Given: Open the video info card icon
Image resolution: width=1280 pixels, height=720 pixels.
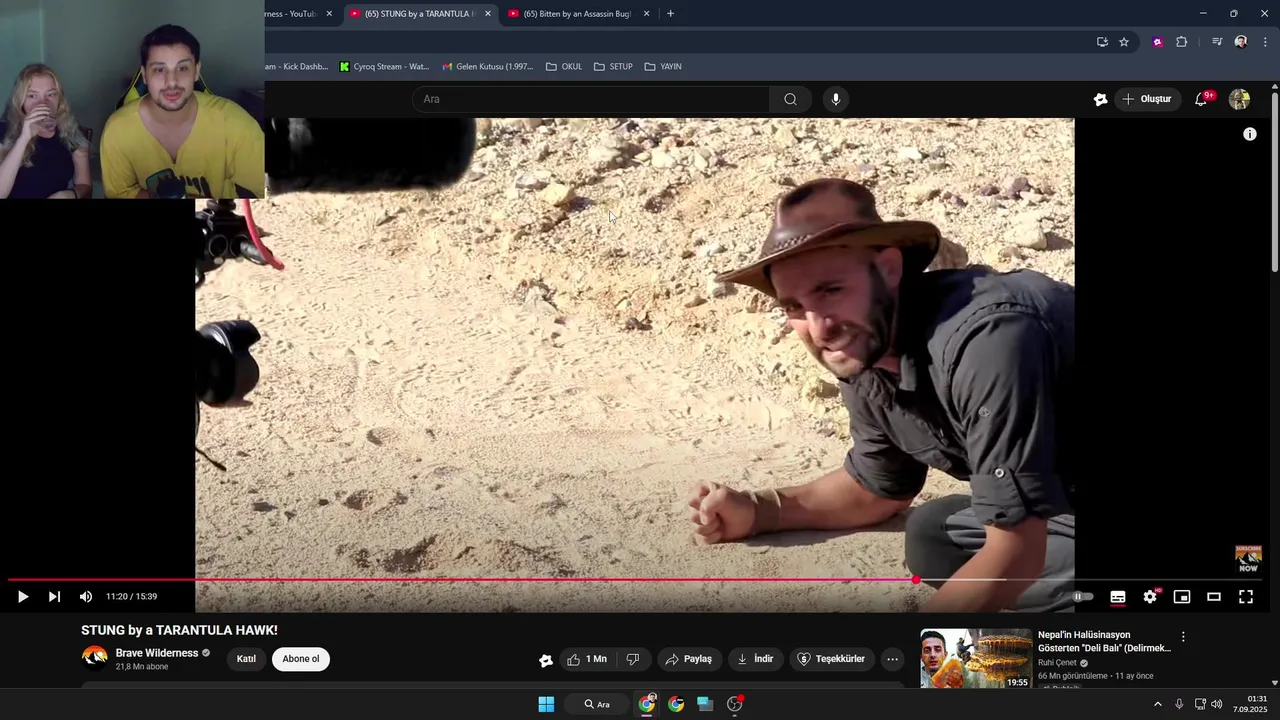Looking at the screenshot, I should [1249, 134].
